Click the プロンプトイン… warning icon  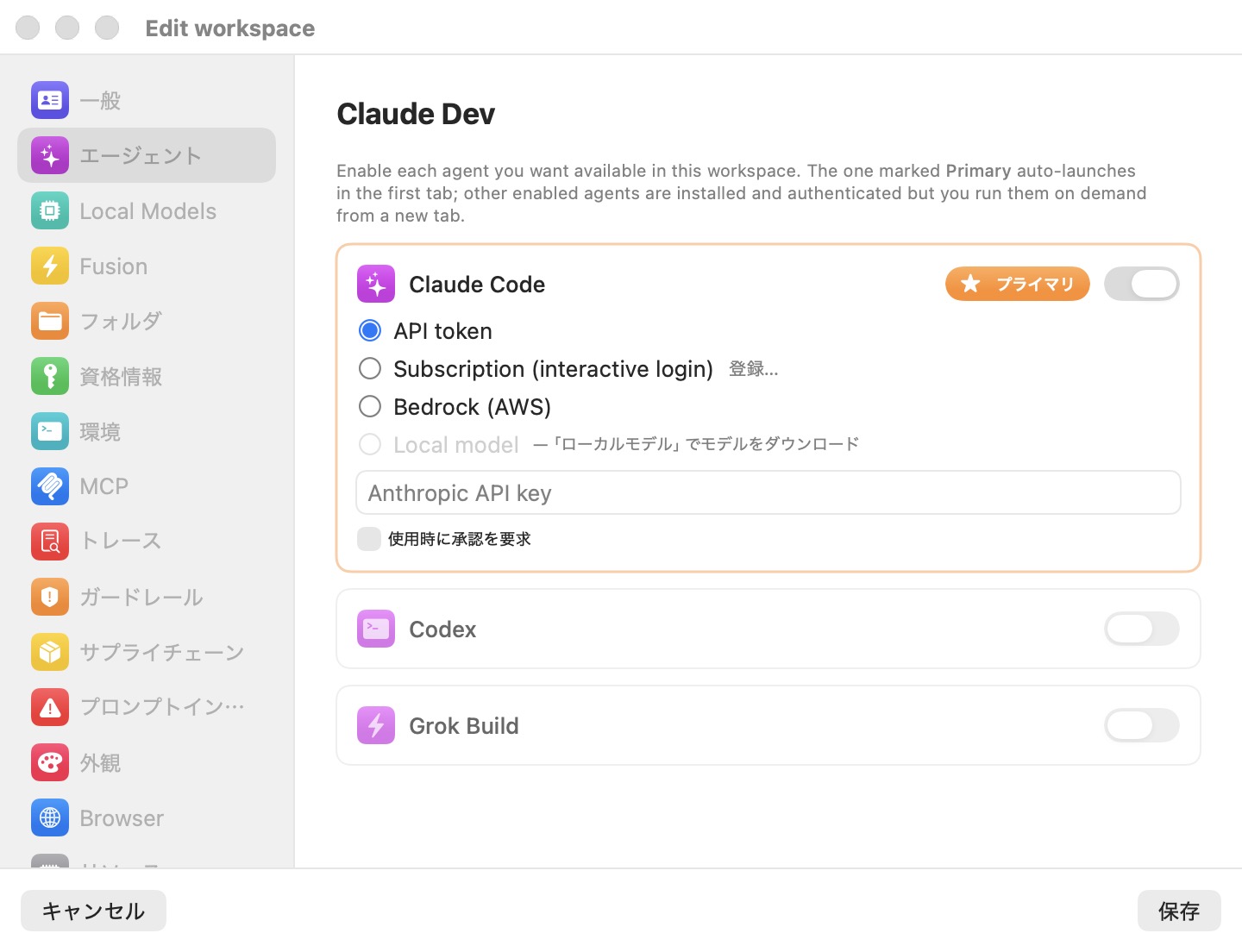click(50, 707)
